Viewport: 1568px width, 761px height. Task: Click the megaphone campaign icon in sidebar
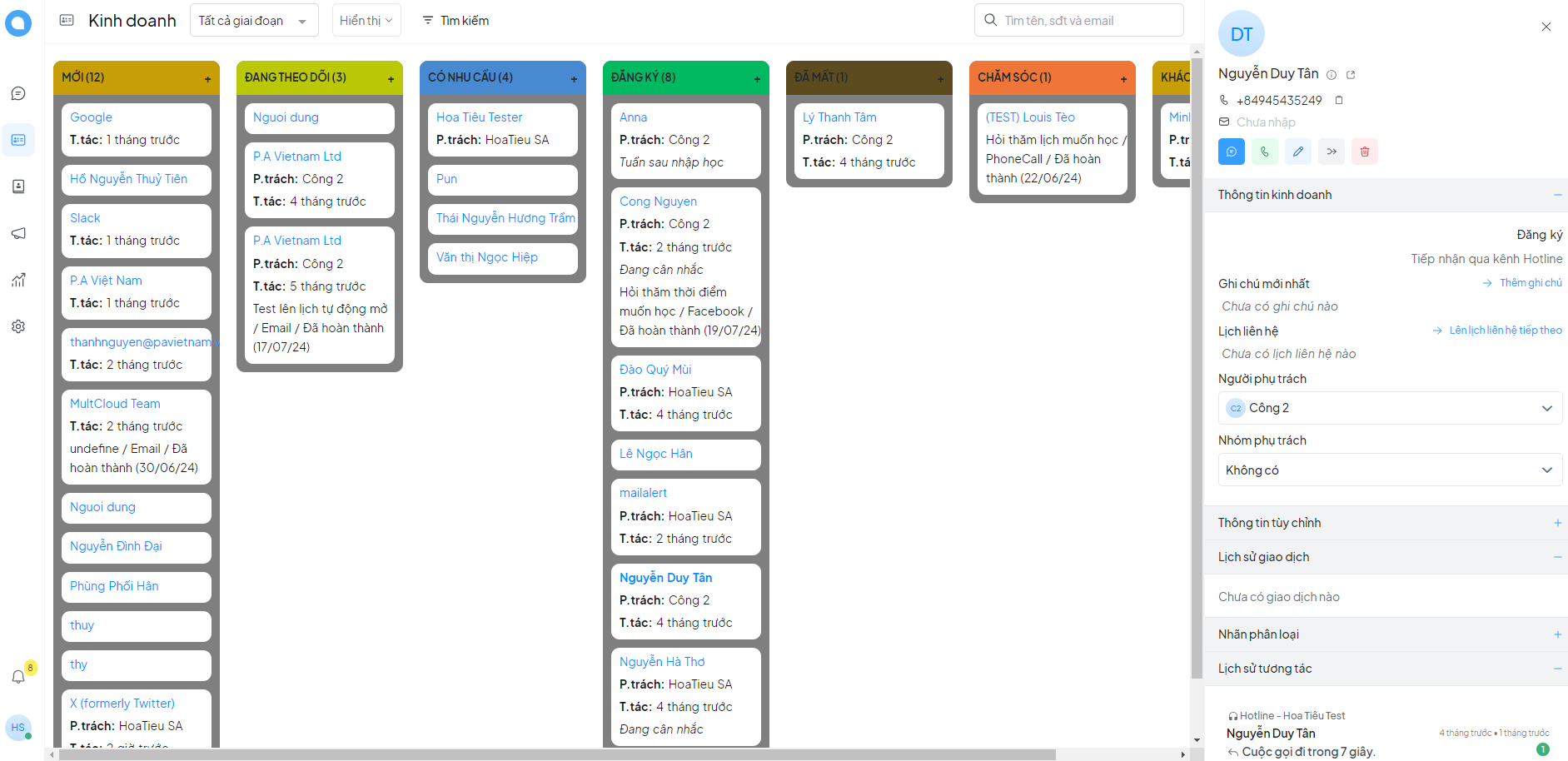coord(18,233)
